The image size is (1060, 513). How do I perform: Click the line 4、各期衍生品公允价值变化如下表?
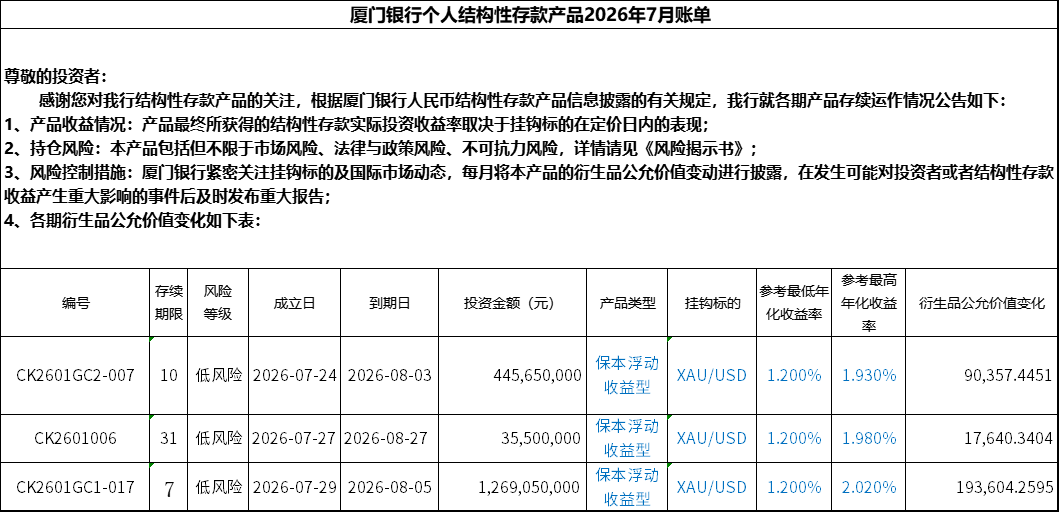pyautogui.click(x=132, y=221)
